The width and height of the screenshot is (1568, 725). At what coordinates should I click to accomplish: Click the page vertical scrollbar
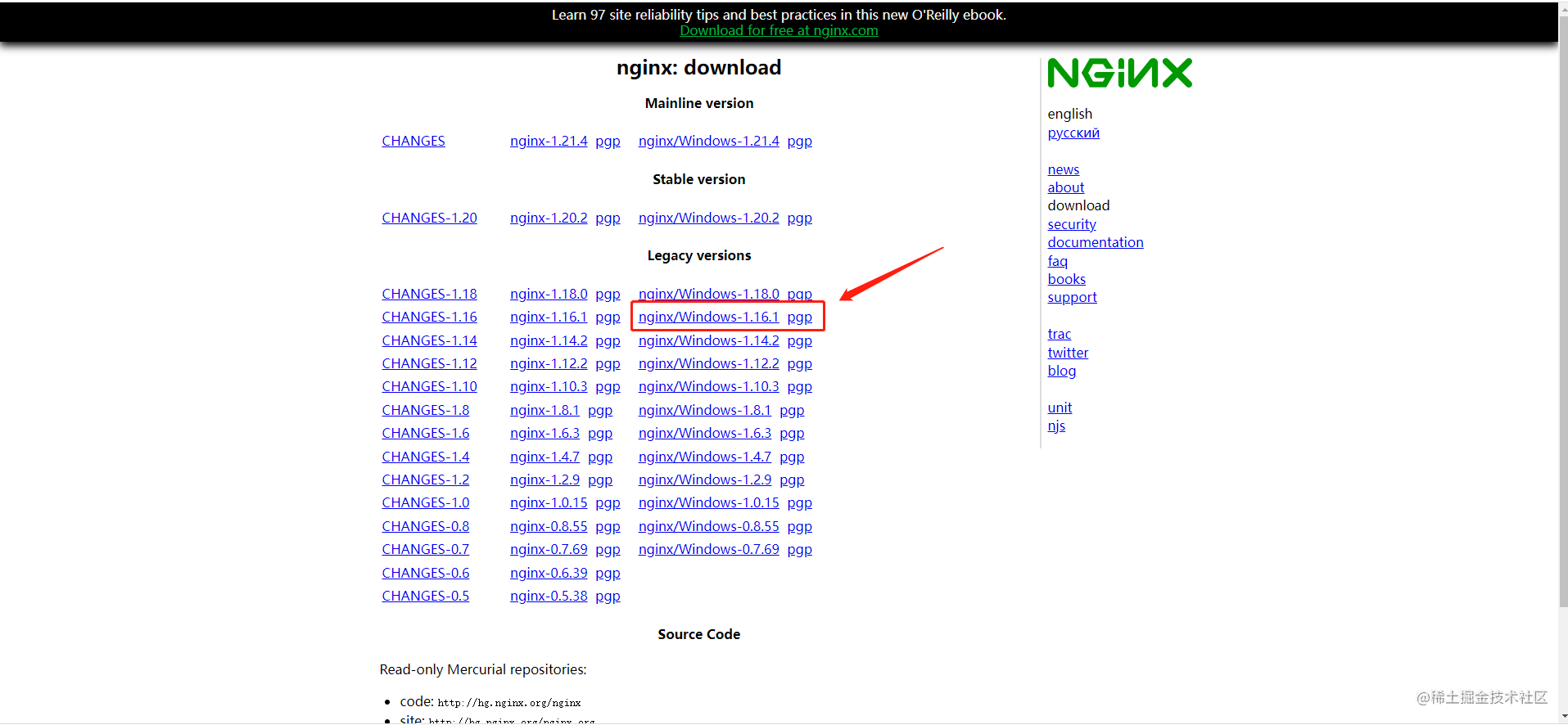click(1562, 311)
